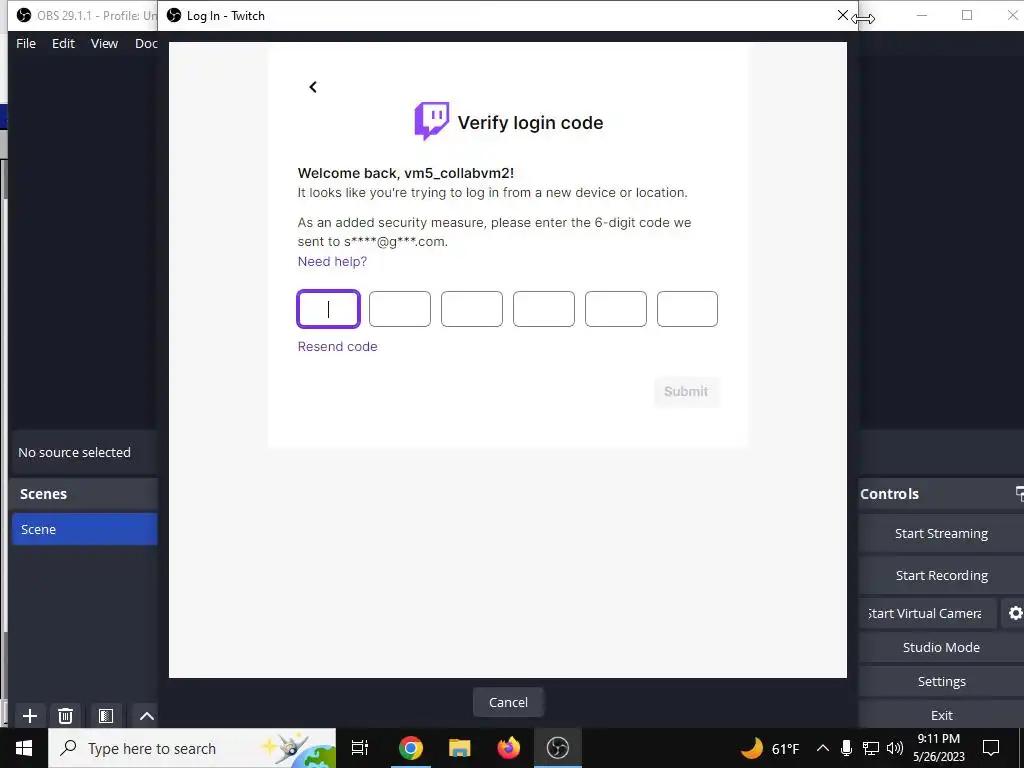Click the microphone tray icon
1024x768 pixels.
coord(846,748)
